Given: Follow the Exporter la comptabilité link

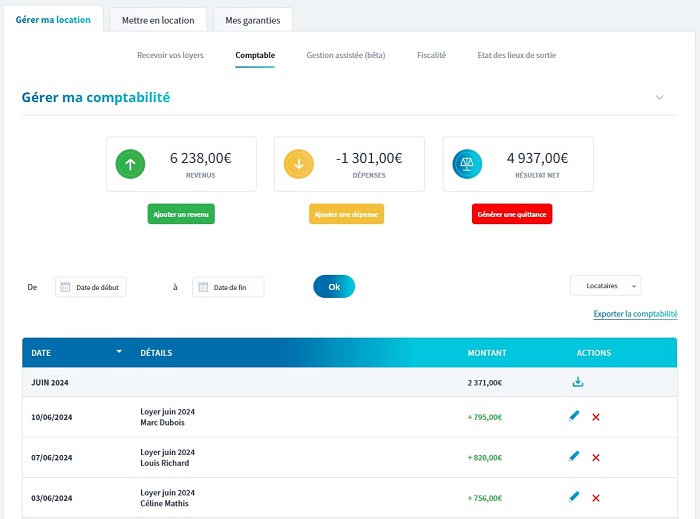Looking at the screenshot, I should pos(635,314).
